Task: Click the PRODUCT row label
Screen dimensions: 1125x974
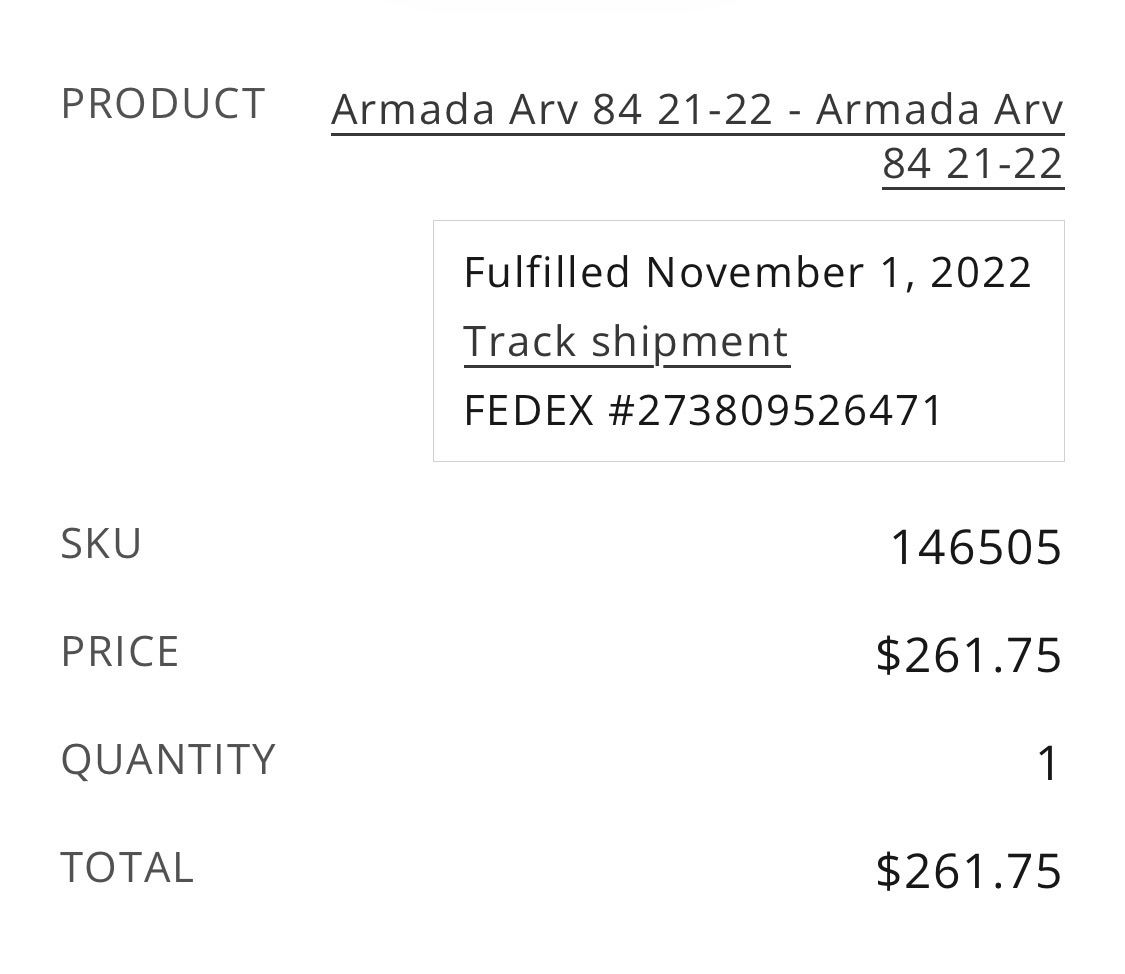Action: (163, 104)
